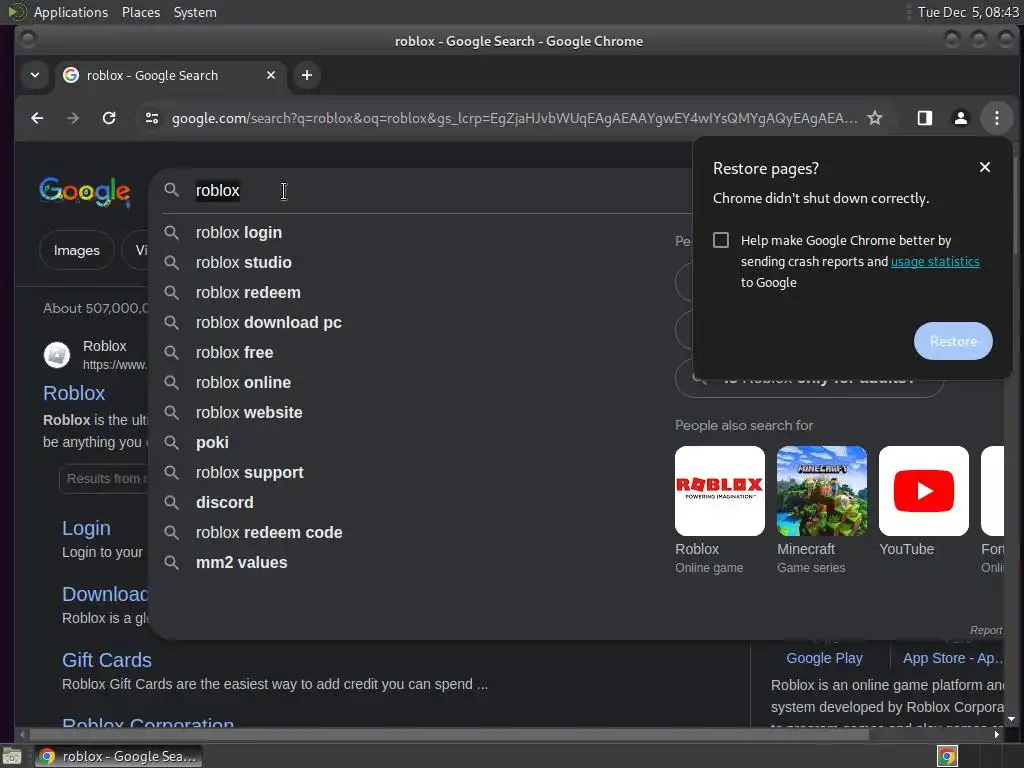Image resolution: width=1024 pixels, height=768 pixels.
Task: Open the Chrome three-dot menu
Action: [997, 118]
